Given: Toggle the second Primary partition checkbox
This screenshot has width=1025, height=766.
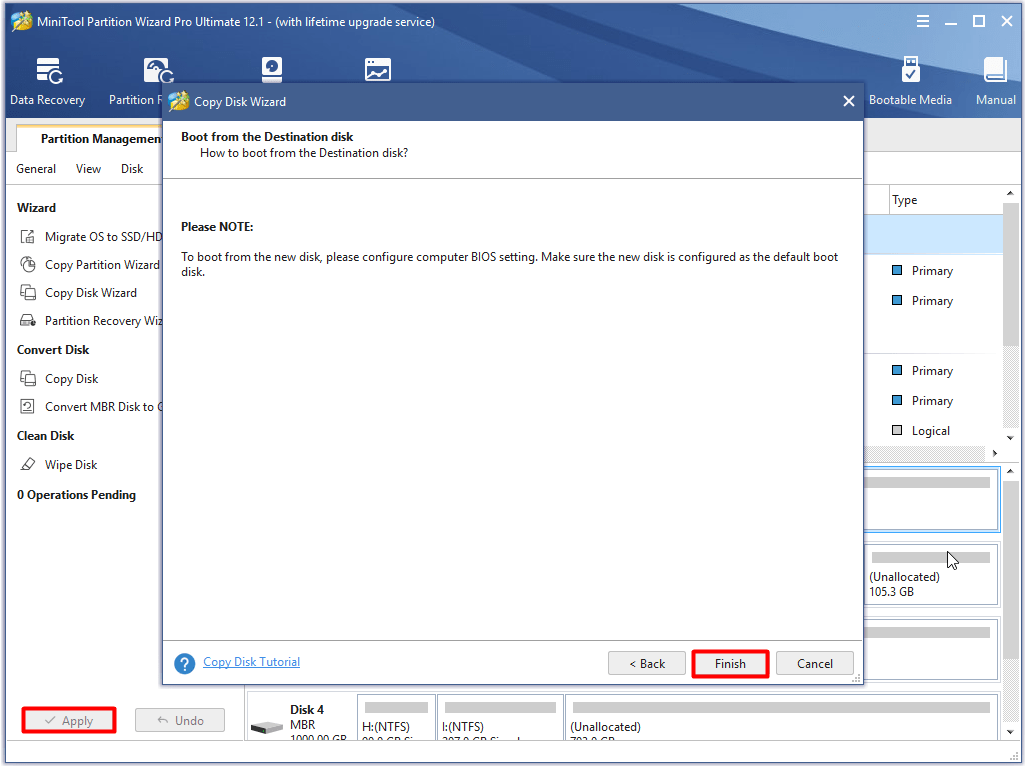Looking at the screenshot, I should [897, 300].
